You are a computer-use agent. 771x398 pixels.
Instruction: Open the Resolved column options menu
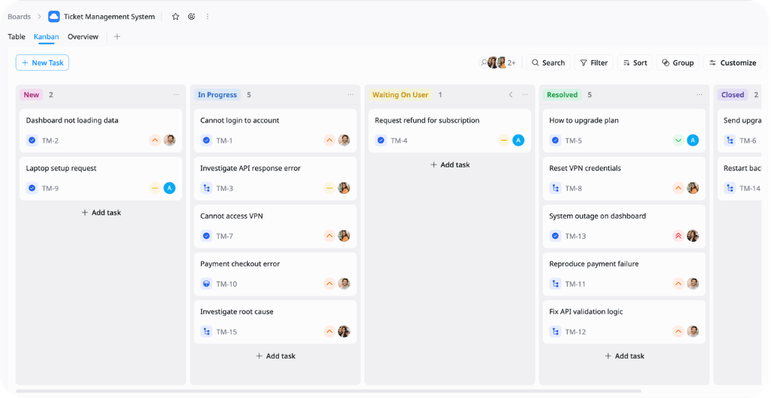(x=699, y=94)
